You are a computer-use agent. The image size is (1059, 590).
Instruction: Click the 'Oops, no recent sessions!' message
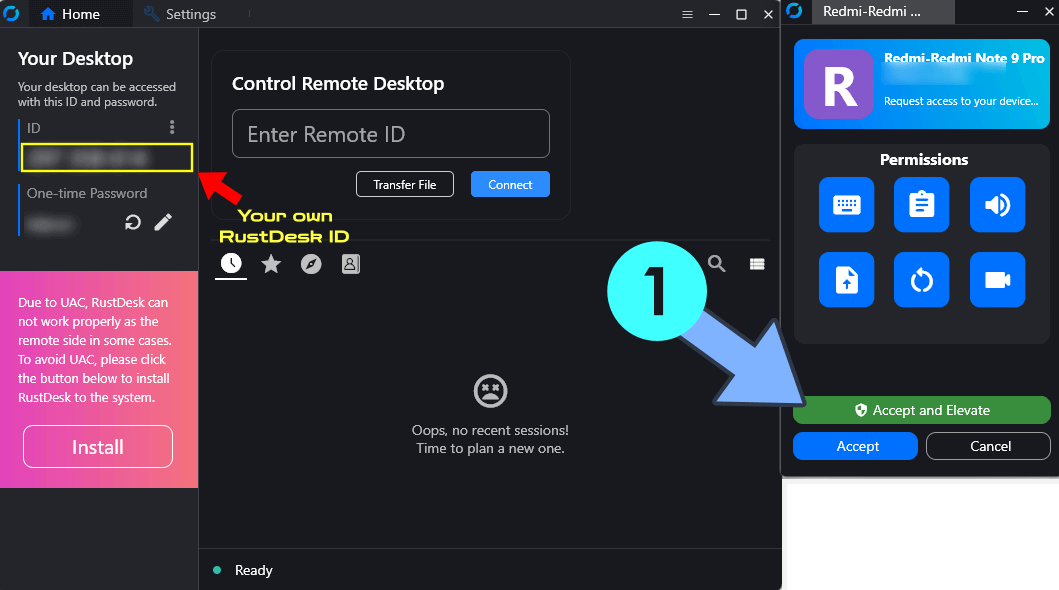490,430
